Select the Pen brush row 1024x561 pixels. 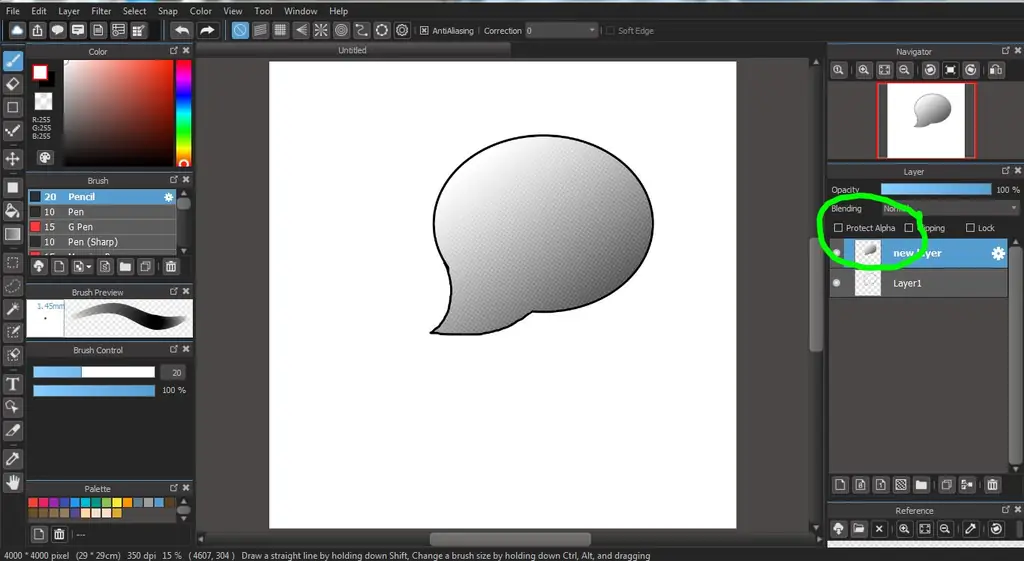tap(103, 212)
